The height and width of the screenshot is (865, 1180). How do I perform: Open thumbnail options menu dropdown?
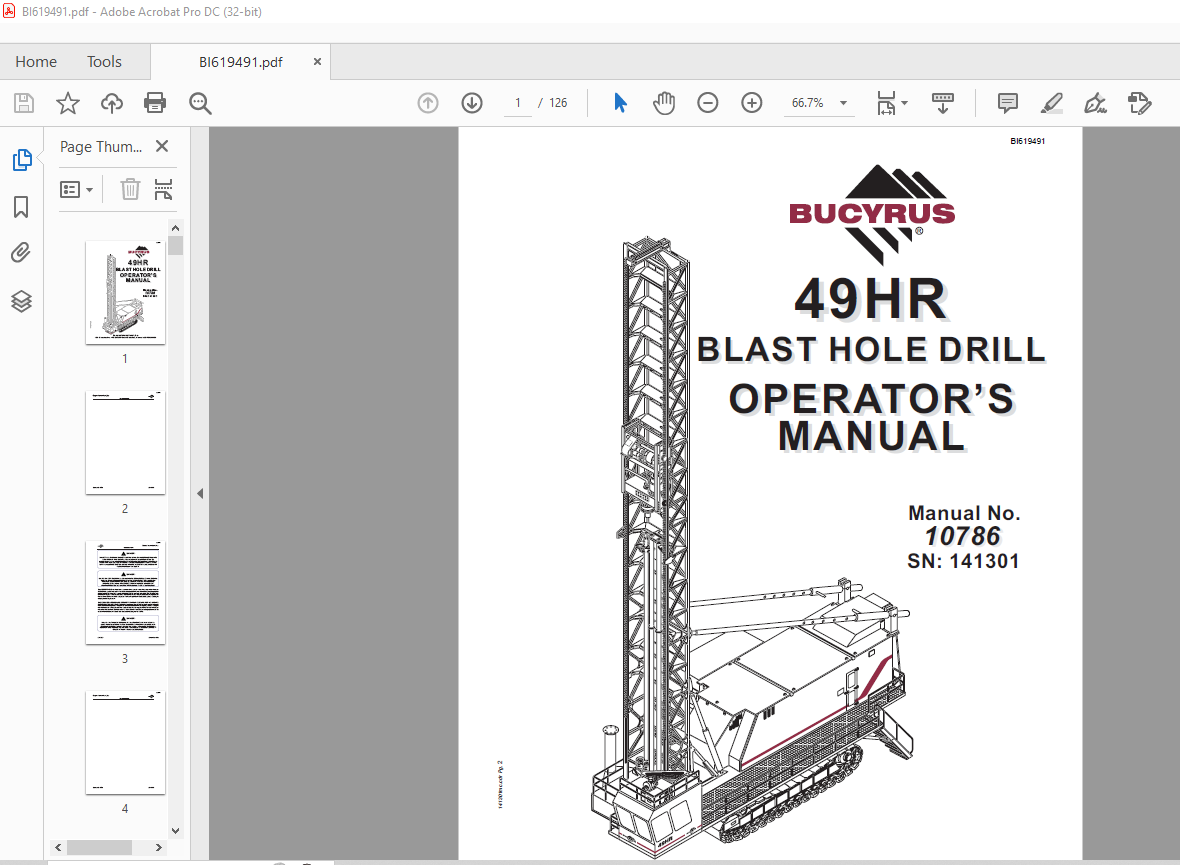(77, 190)
